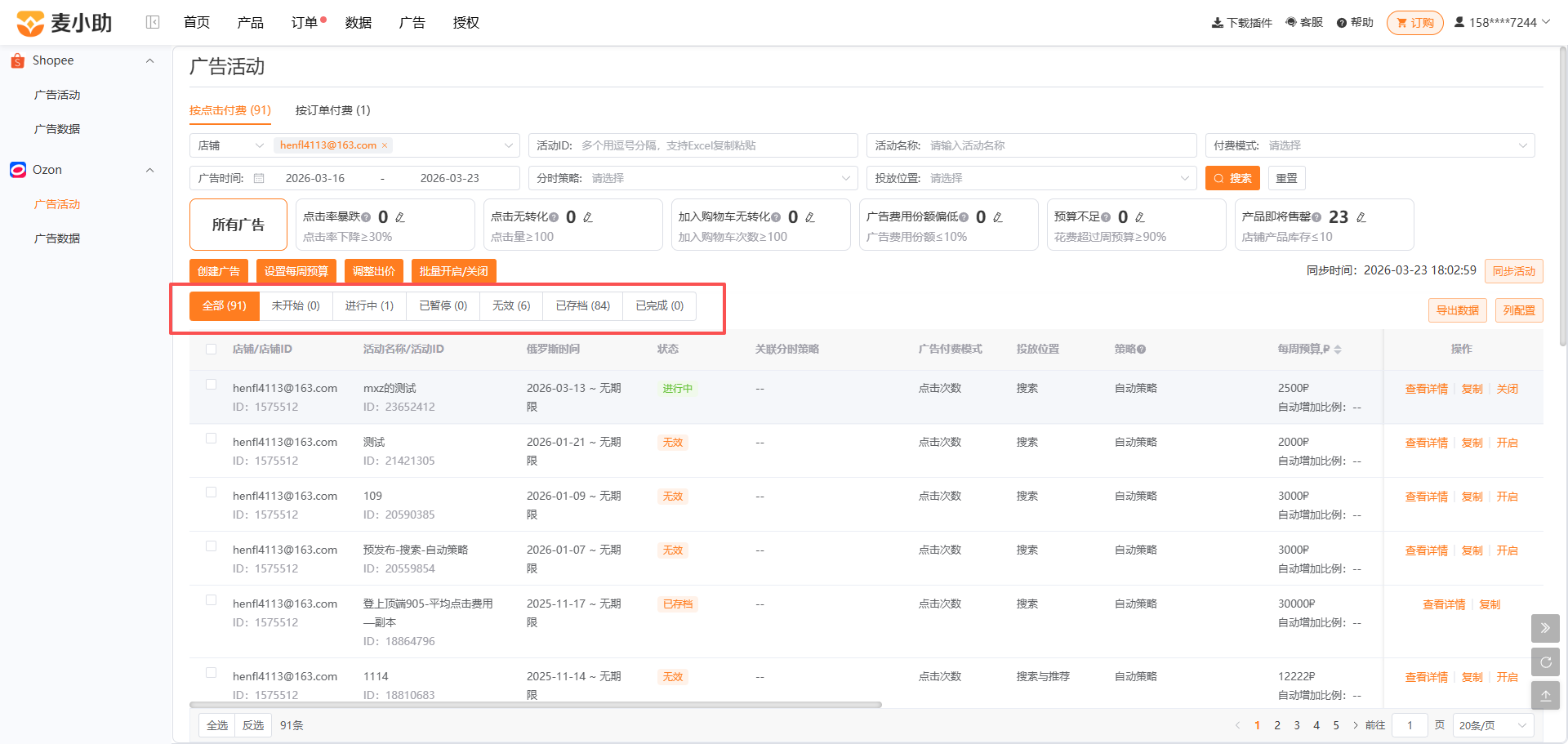The height and width of the screenshot is (744, 1568).
Task: Click the orange 搜索 button
Action: click(1232, 178)
